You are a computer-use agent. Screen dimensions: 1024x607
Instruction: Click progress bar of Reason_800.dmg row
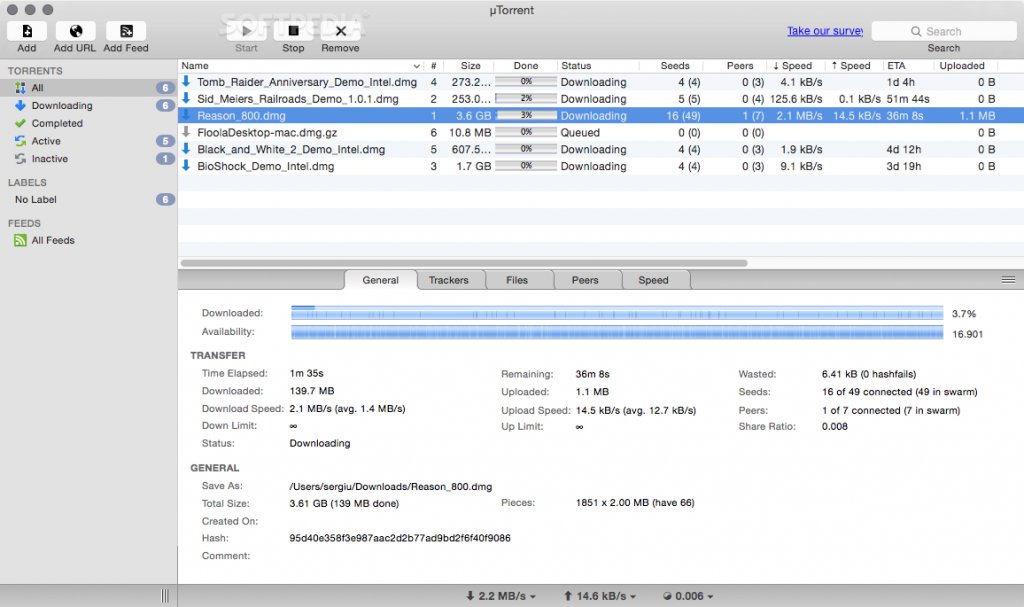click(526, 115)
